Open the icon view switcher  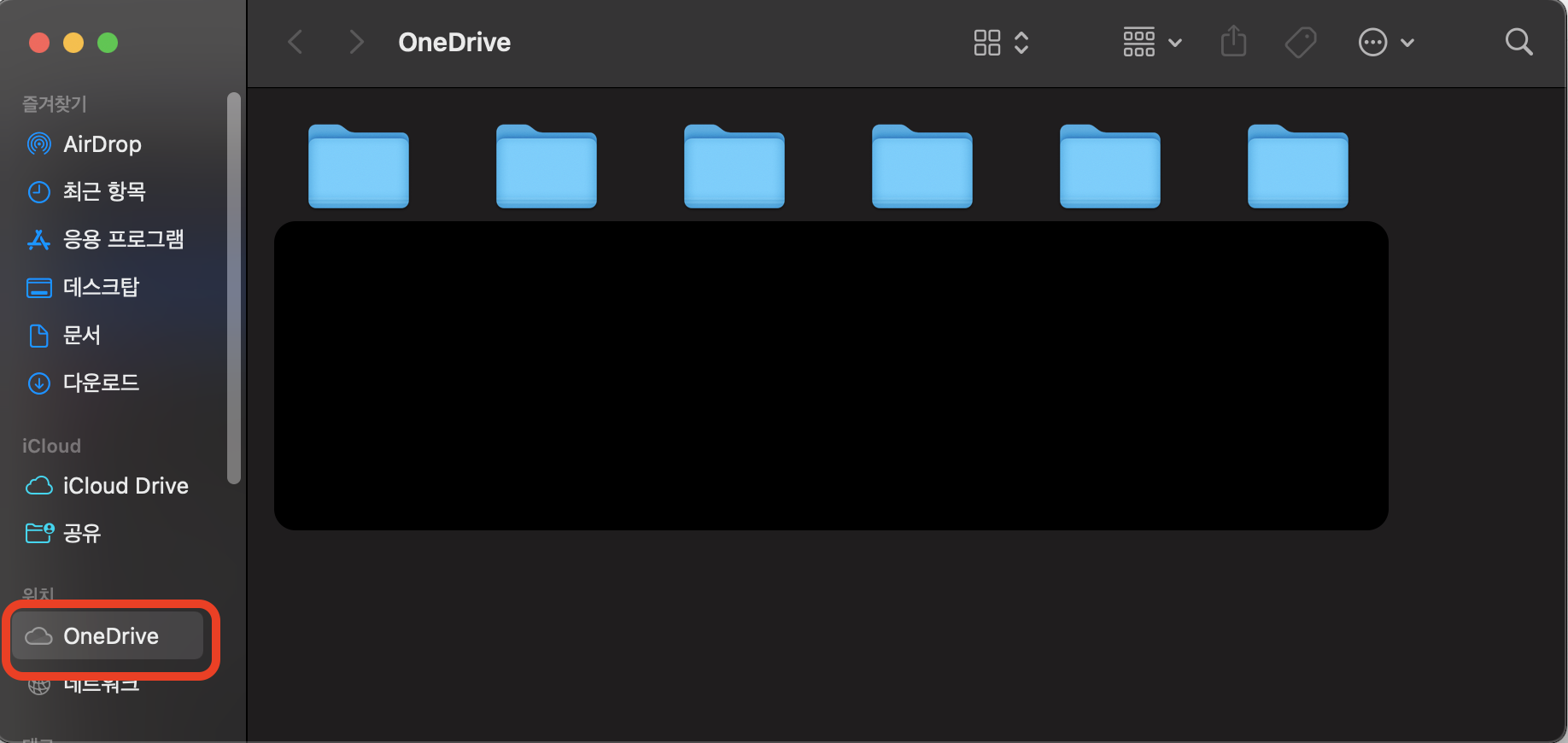(x=1001, y=42)
